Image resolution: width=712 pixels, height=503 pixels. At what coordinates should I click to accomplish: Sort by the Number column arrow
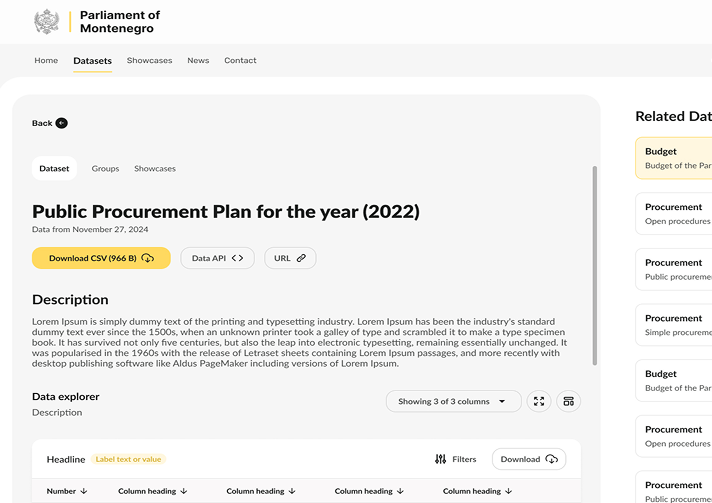click(84, 491)
